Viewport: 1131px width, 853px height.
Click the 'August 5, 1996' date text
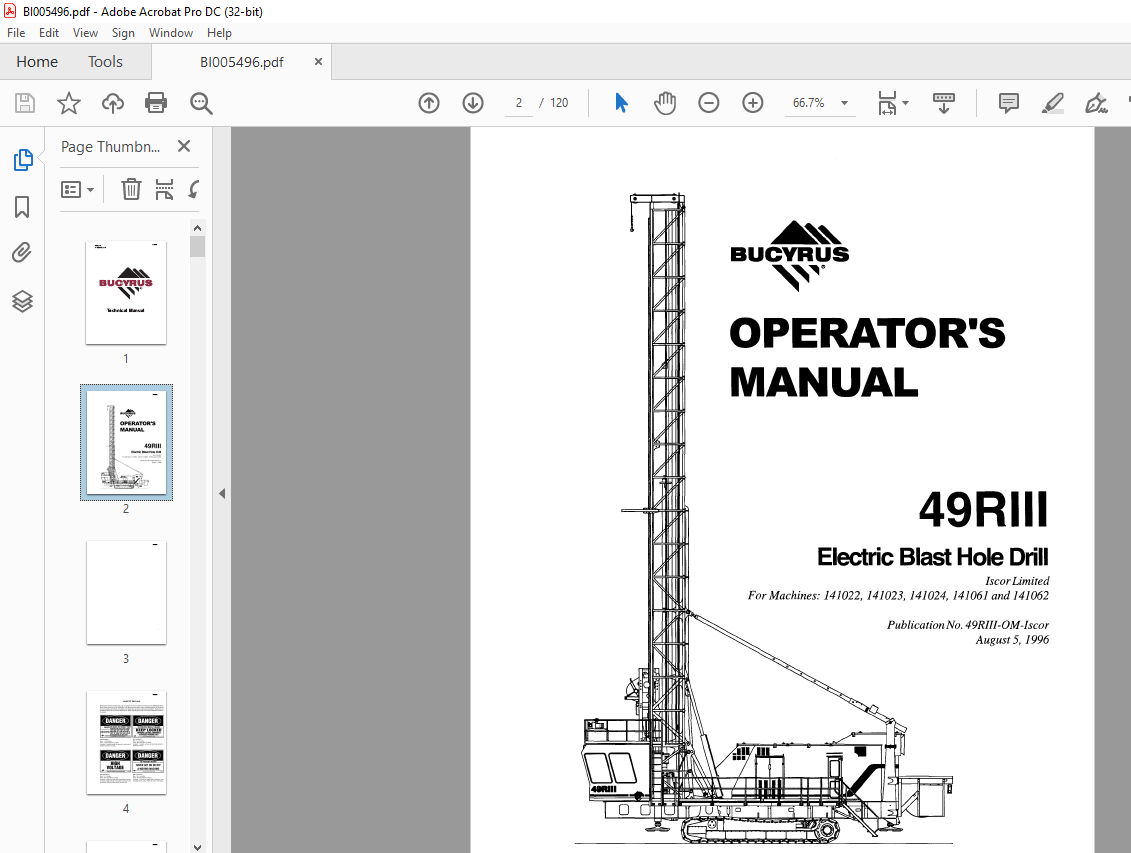tap(1013, 640)
